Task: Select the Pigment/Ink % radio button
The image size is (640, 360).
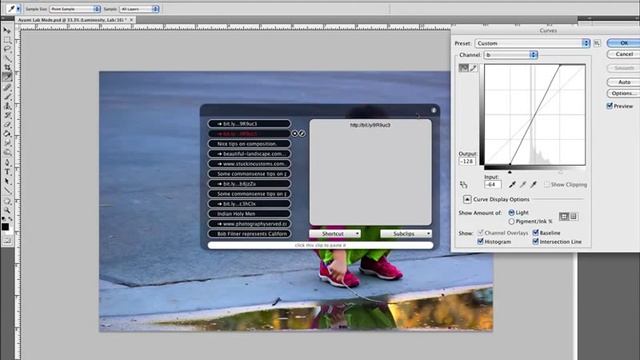Action: coord(511,221)
